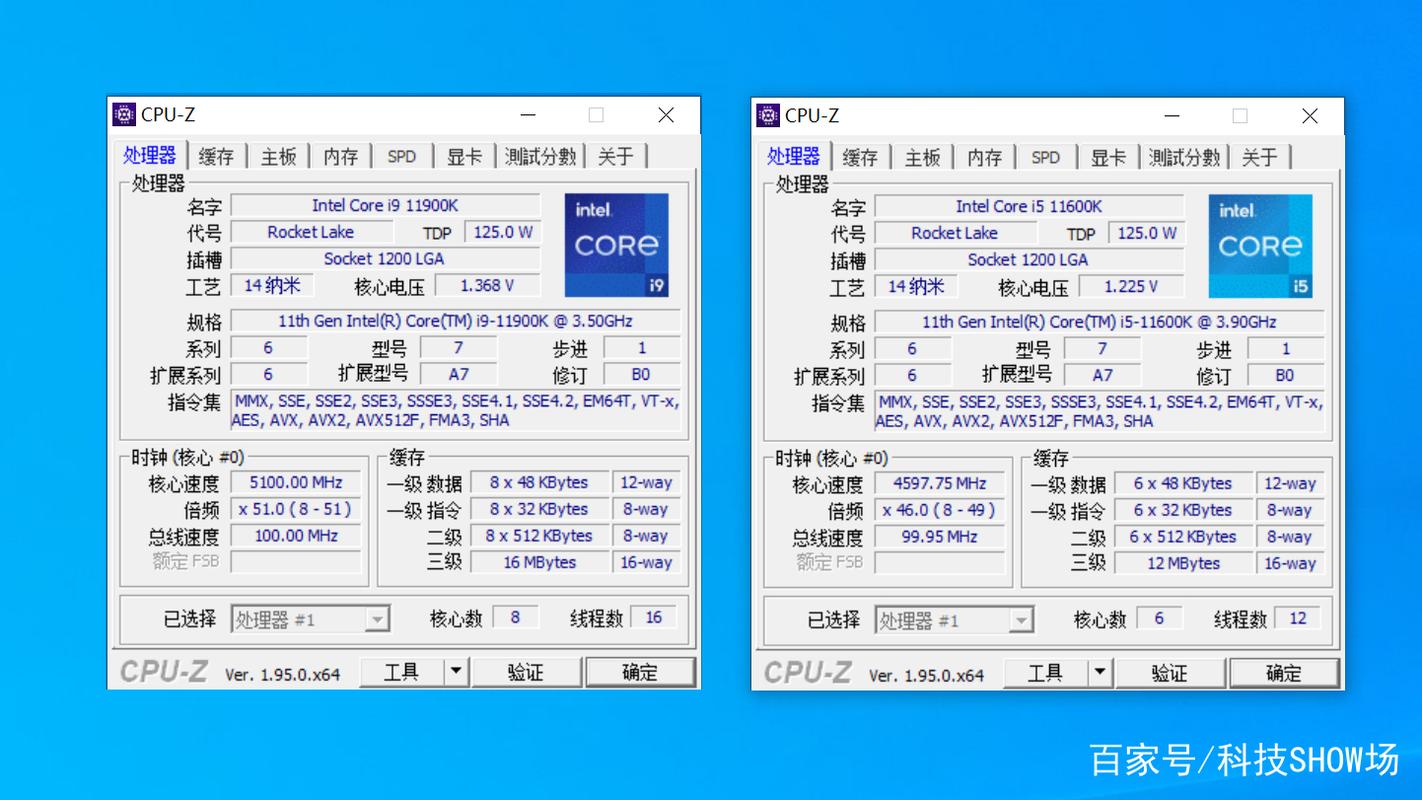Click 确定 button in right window
The width and height of the screenshot is (1422, 800).
click(1284, 673)
